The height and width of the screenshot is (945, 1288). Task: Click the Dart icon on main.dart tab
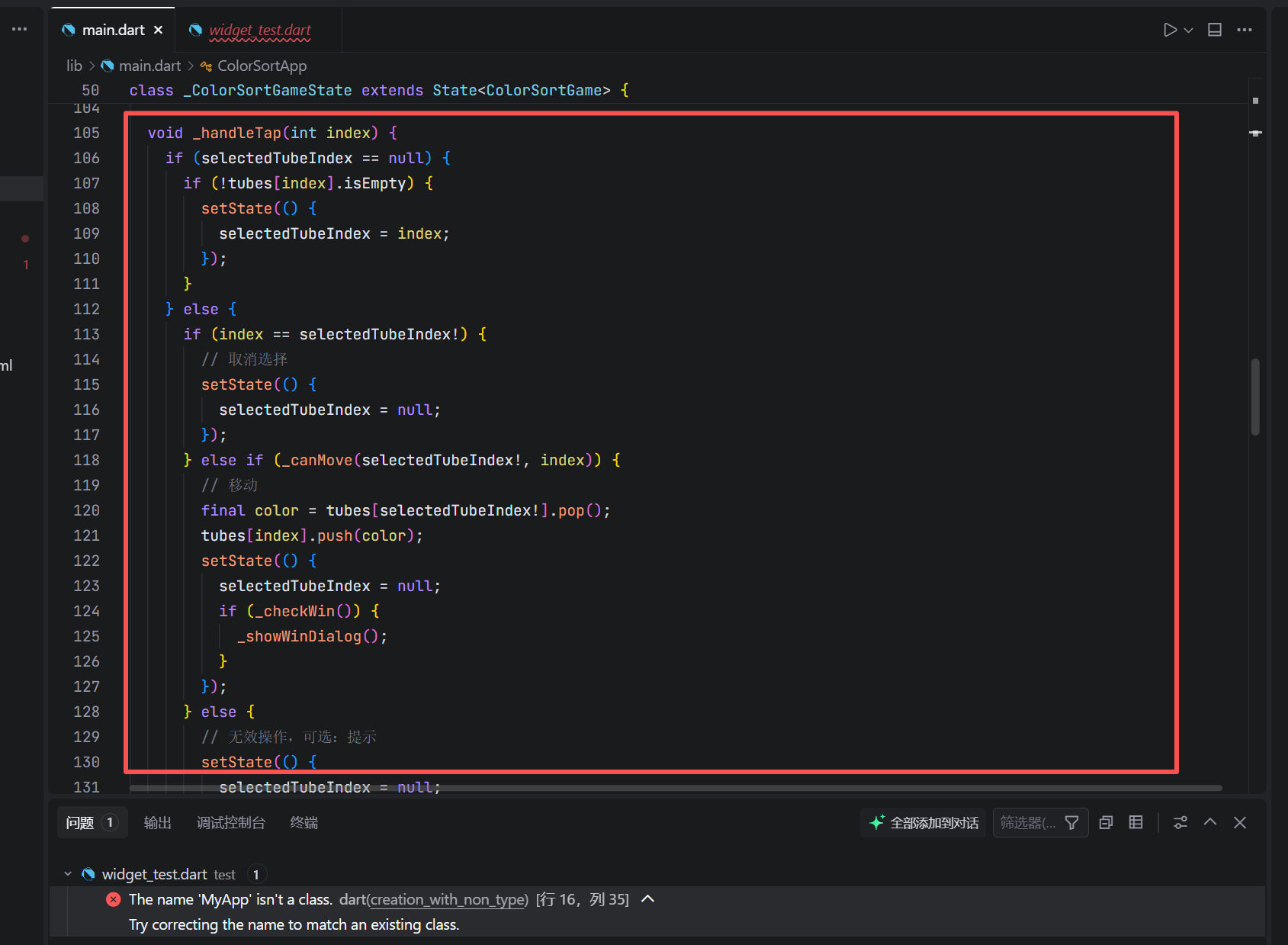pyautogui.click(x=69, y=30)
